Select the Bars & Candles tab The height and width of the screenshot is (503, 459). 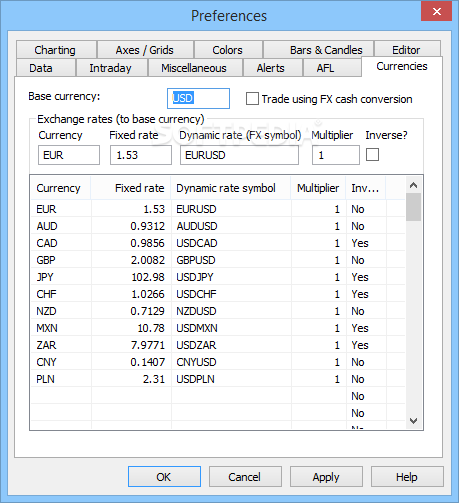pos(318,50)
